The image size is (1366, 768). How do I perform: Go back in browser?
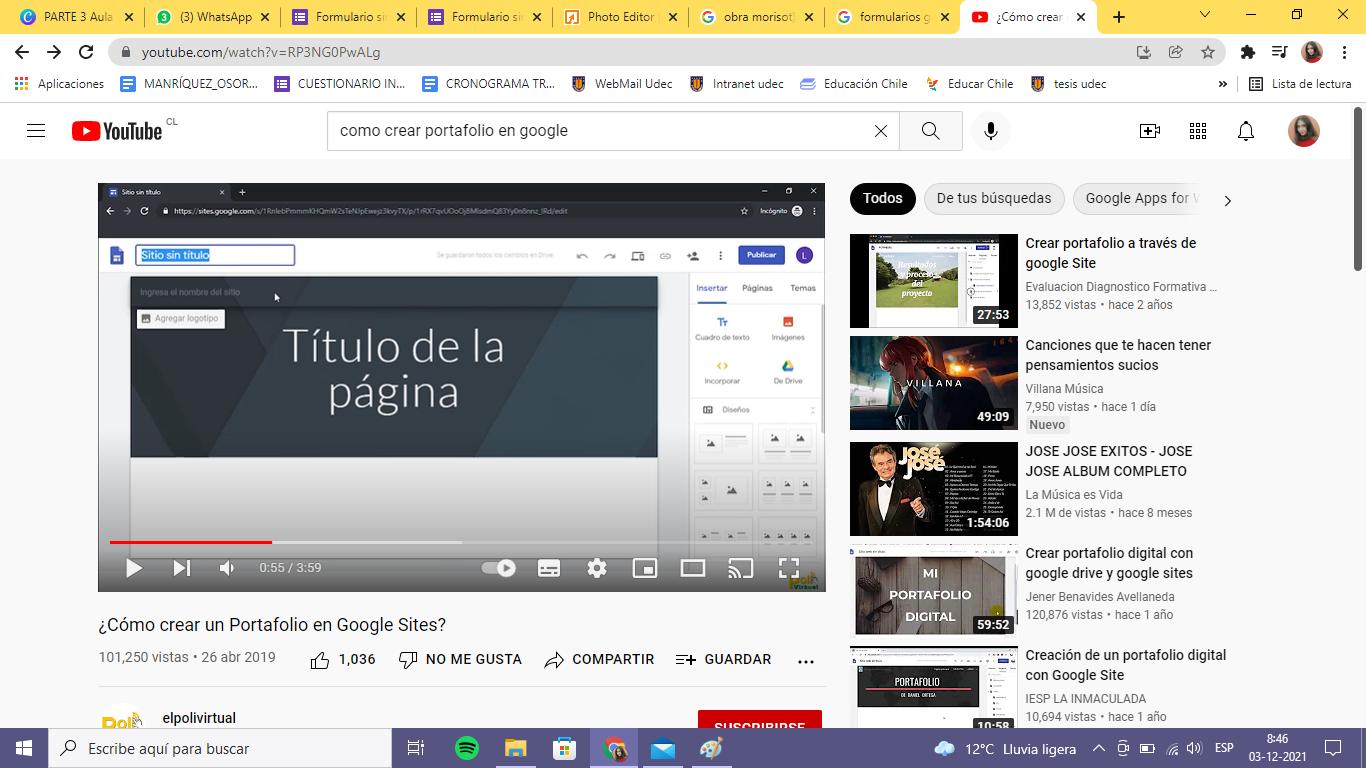tap(22, 52)
